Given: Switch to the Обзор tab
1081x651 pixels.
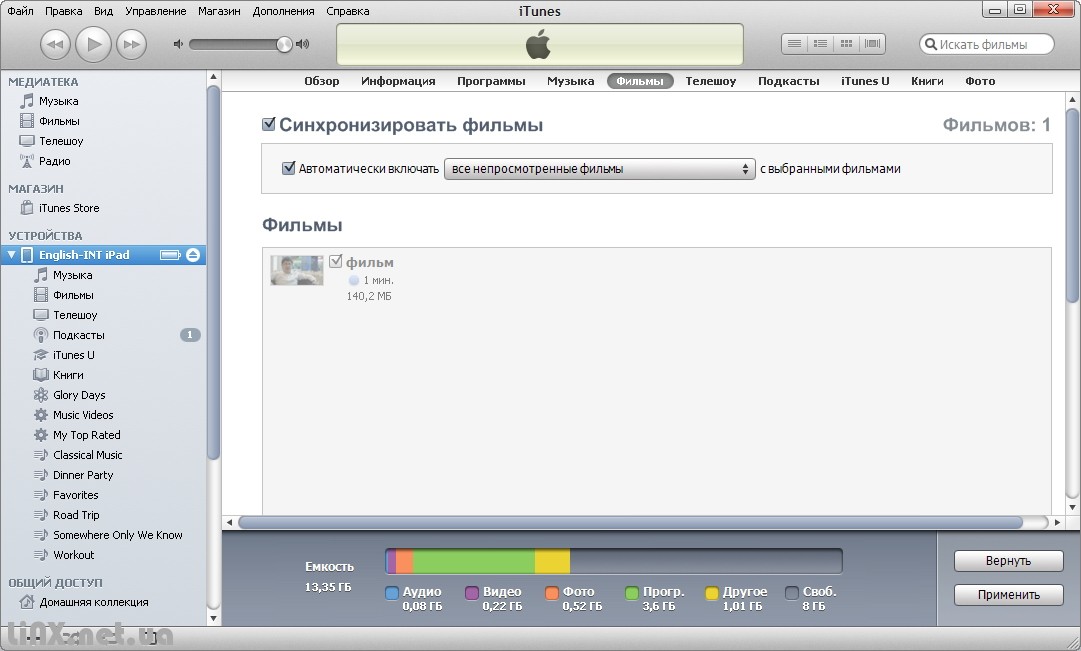Looking at the screenshot, I should [322, 81].
